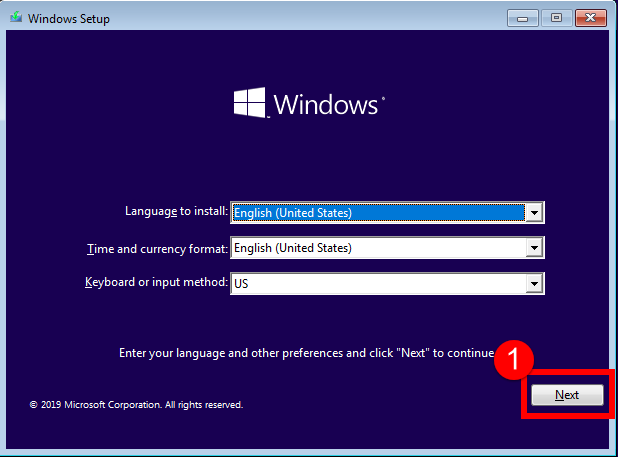Click the Windows logo in the setup screen
Image resolution: width=618 pixels, height=457 pixels.
(x=309, y=103)
